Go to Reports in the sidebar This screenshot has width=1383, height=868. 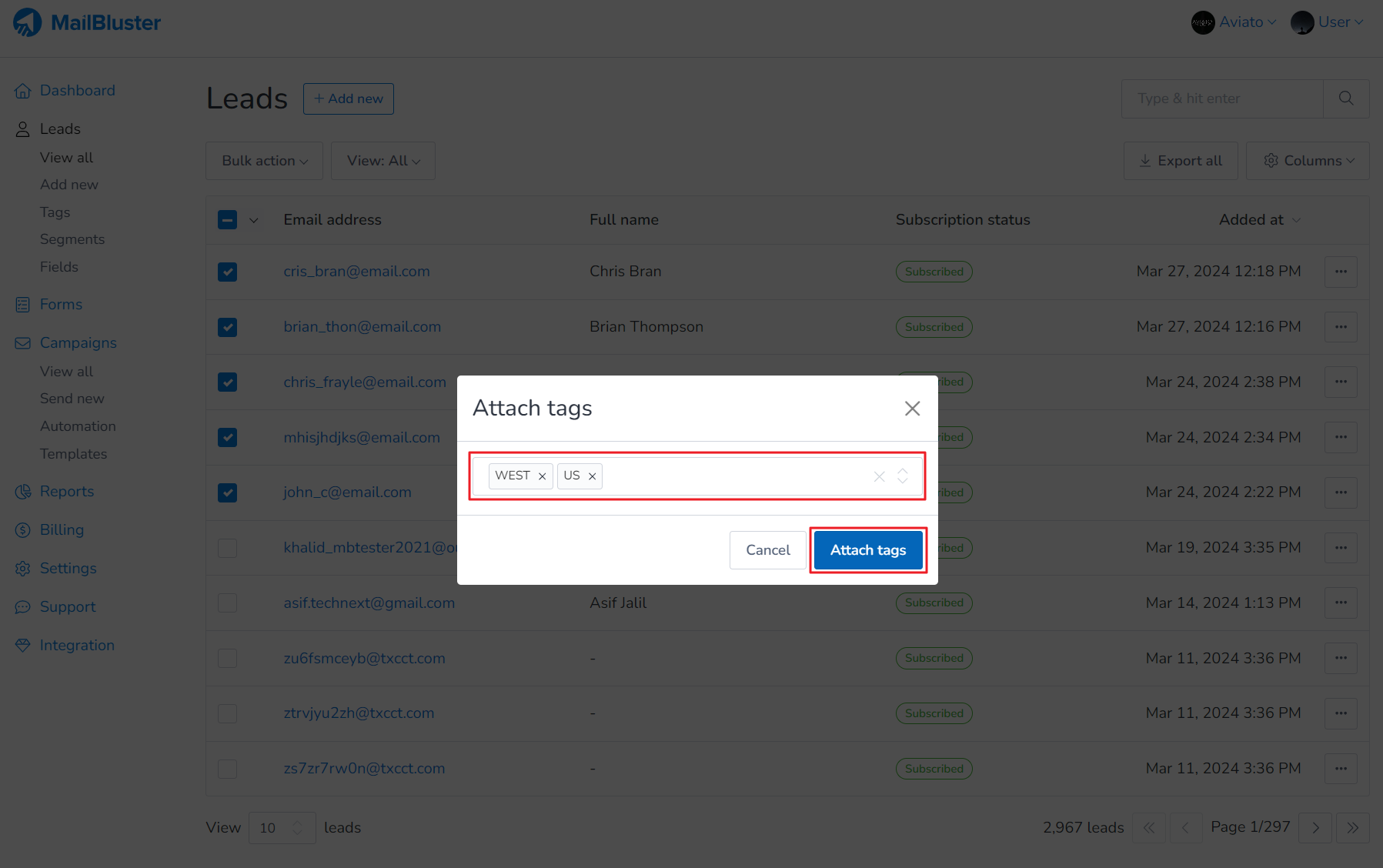pos(67,492)
